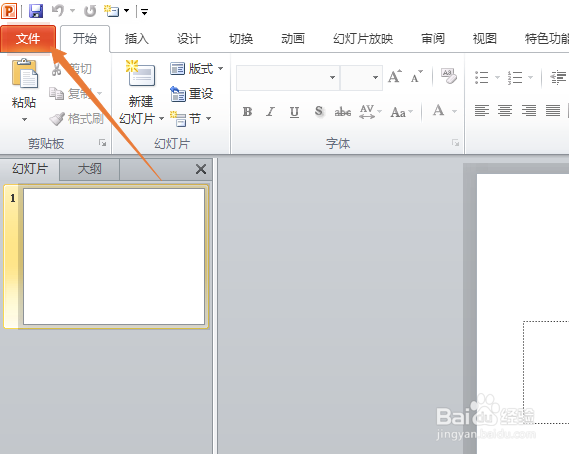Expand the 粘贴 paste options arrow
Viewport: 569px width, 454px height.
click(24, 119)
